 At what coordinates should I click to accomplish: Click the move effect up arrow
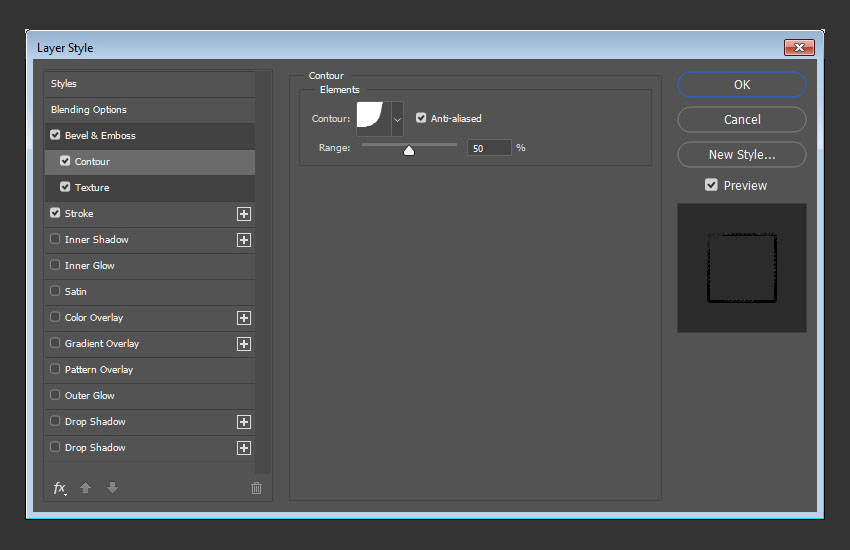(85, 488)
